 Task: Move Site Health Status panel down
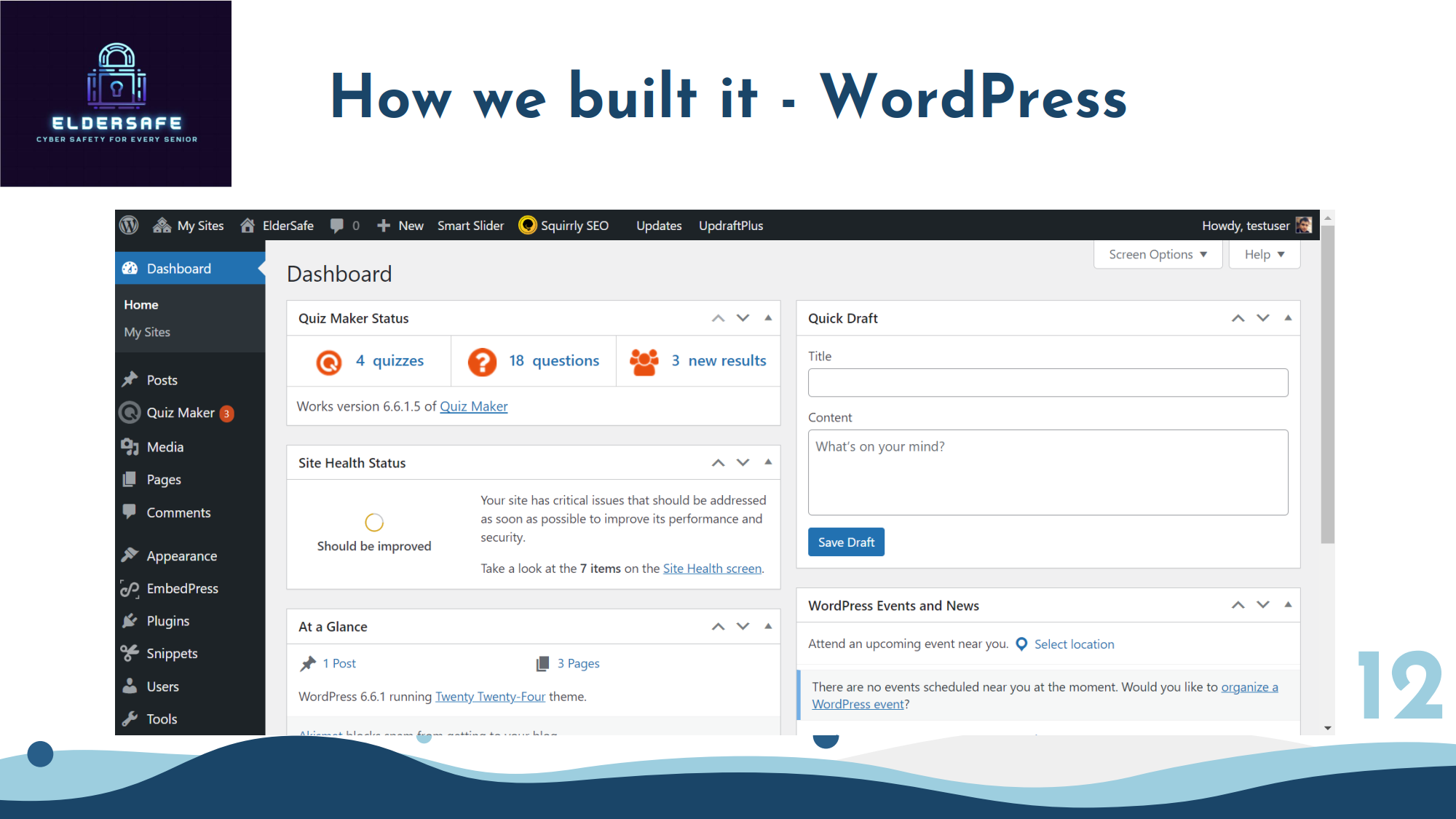pos(743,463)
